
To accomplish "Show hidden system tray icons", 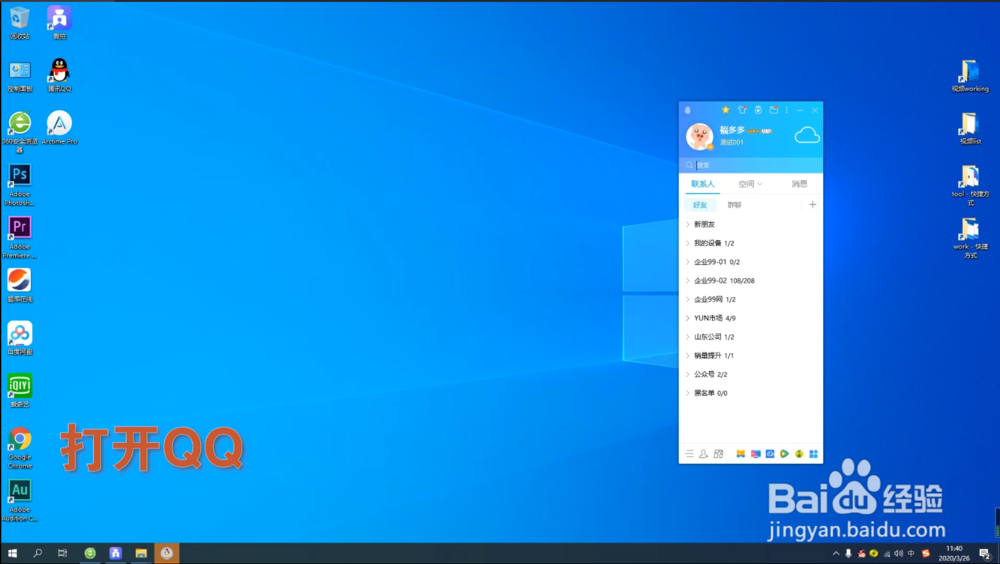I will click(x=836, y=553).
